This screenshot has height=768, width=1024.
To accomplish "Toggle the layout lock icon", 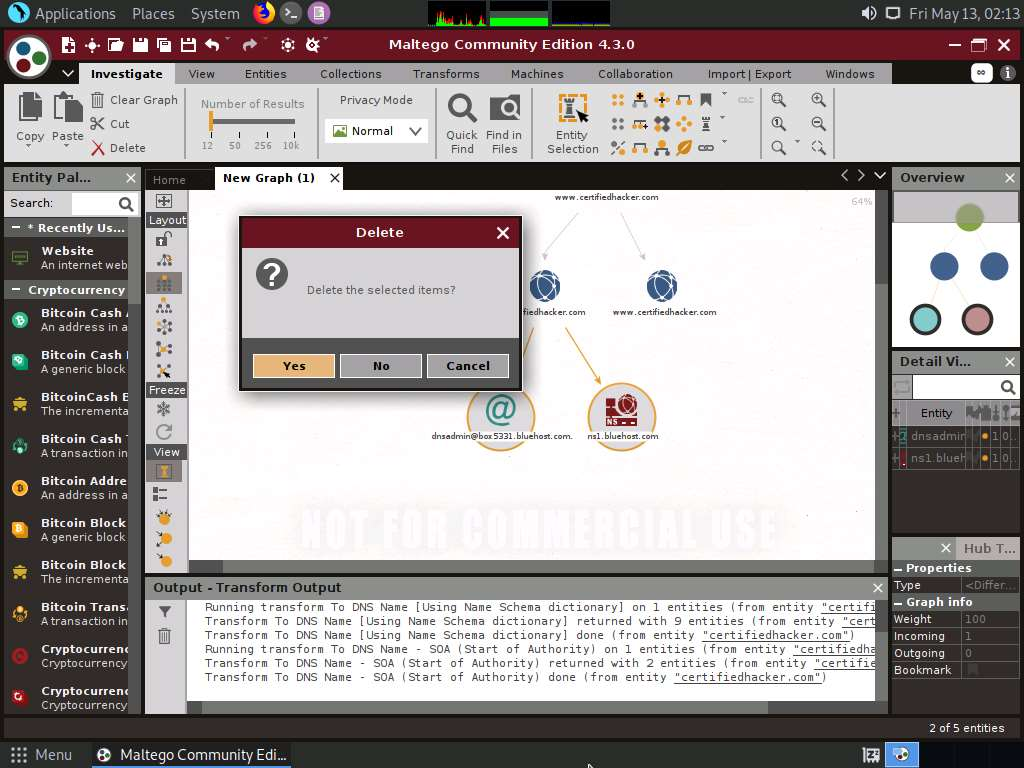I will click(163, 240).
